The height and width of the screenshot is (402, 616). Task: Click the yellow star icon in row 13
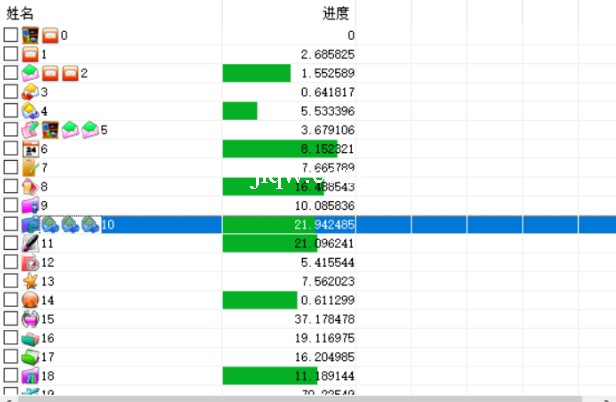pos(30,281)
